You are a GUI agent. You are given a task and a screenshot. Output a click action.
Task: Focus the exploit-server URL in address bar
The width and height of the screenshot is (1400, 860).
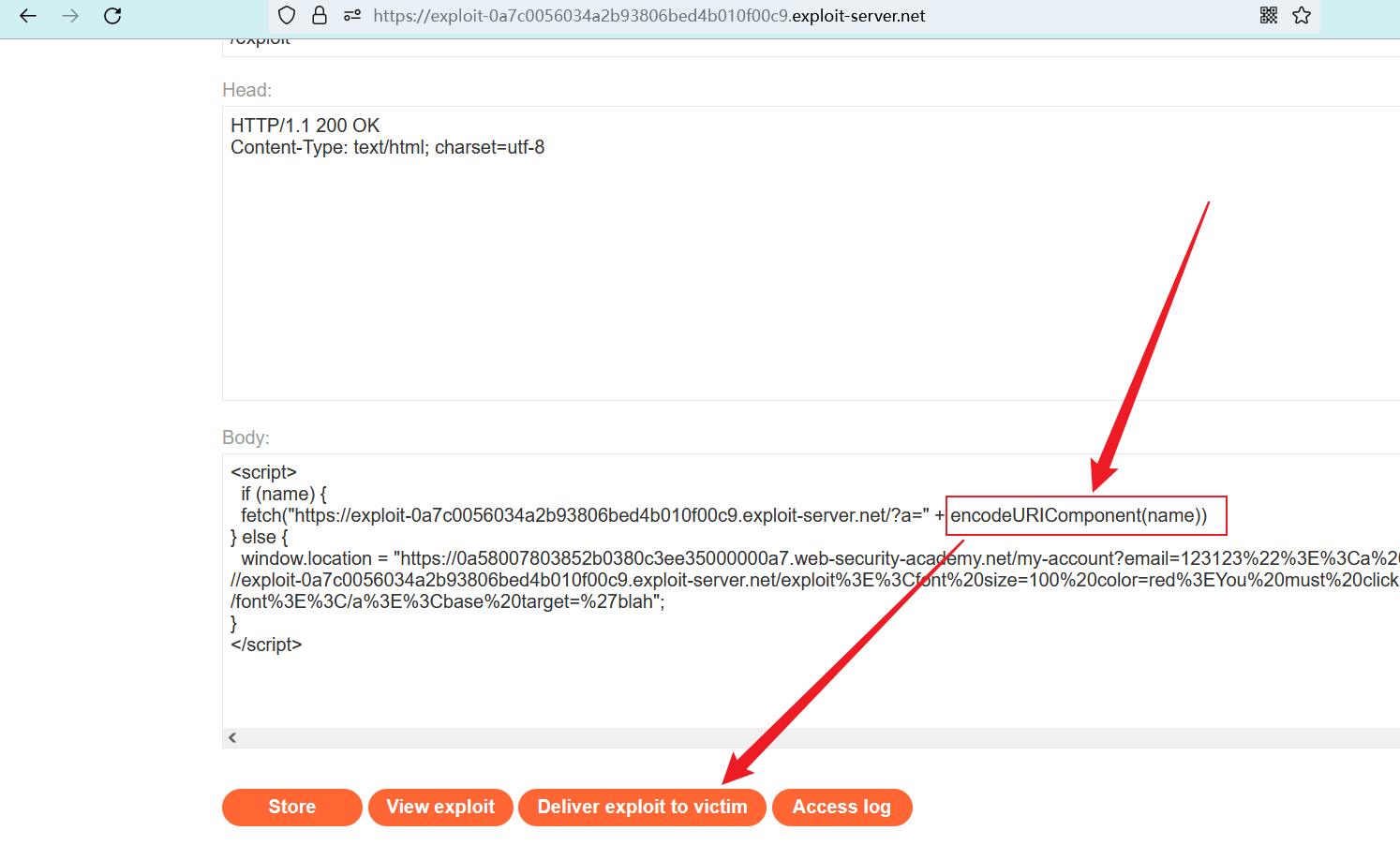649,16
